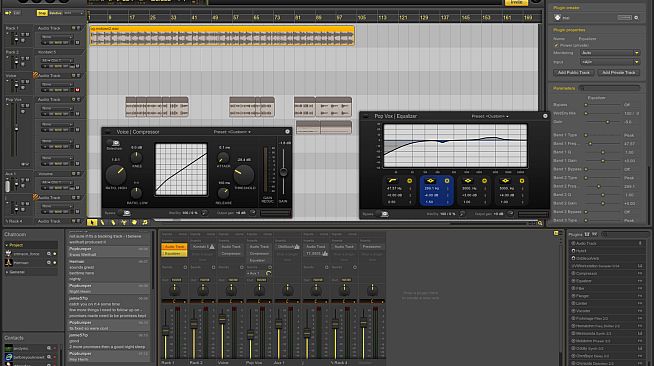Select Equalizer slot in Rack 1 mixer strip

pyautogui.click(x=174, y=253)
